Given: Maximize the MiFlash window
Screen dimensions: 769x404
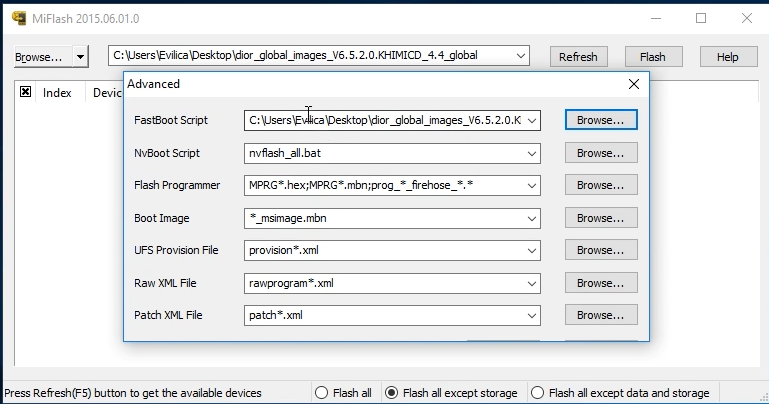Looking at the screenshot, I should point(701,19).
